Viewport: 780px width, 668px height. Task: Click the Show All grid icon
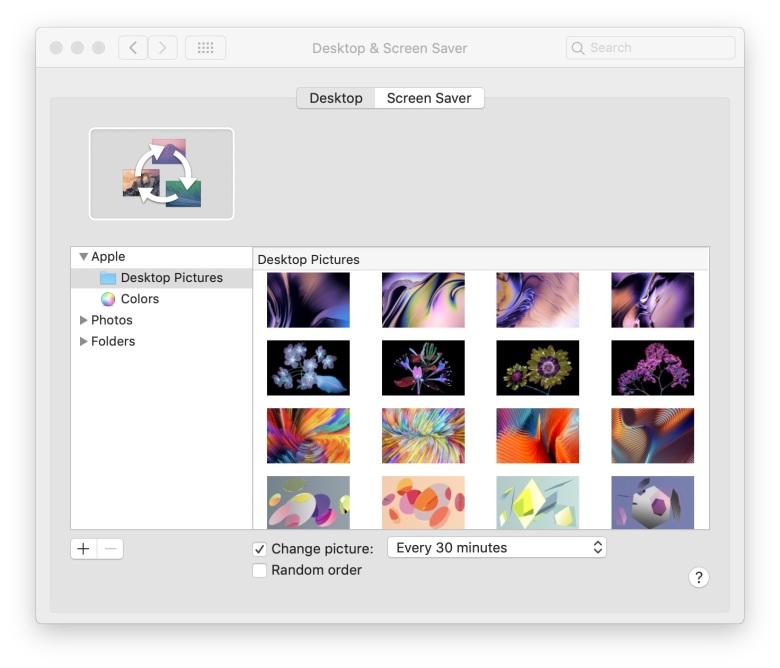pyautogui.click(x=205, y=48)
